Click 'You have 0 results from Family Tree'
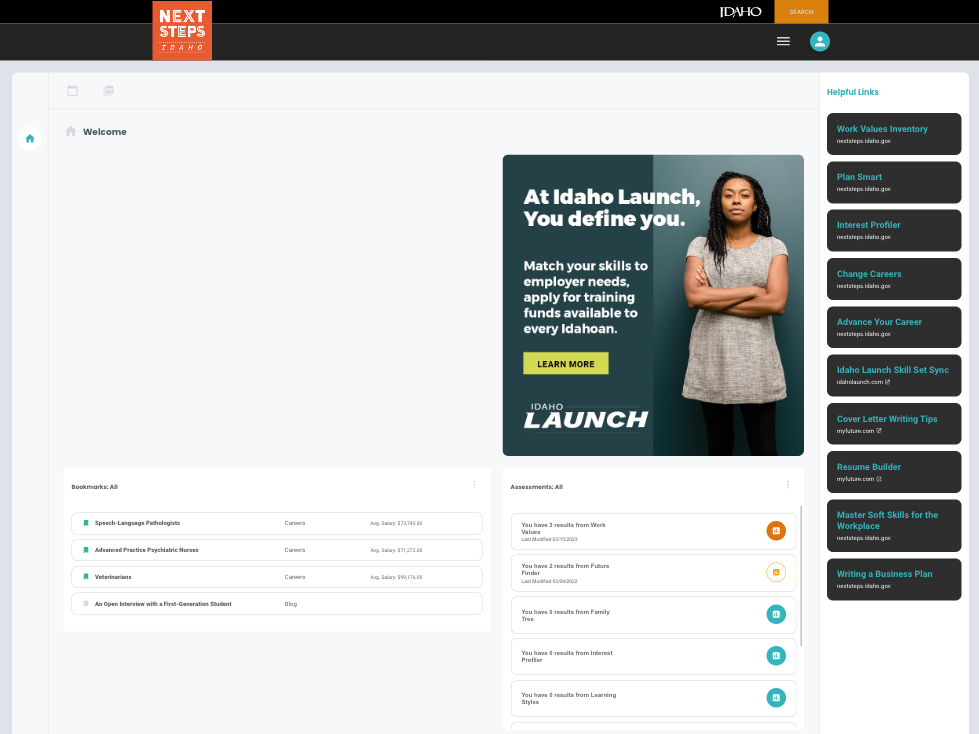 click(566, 615)
